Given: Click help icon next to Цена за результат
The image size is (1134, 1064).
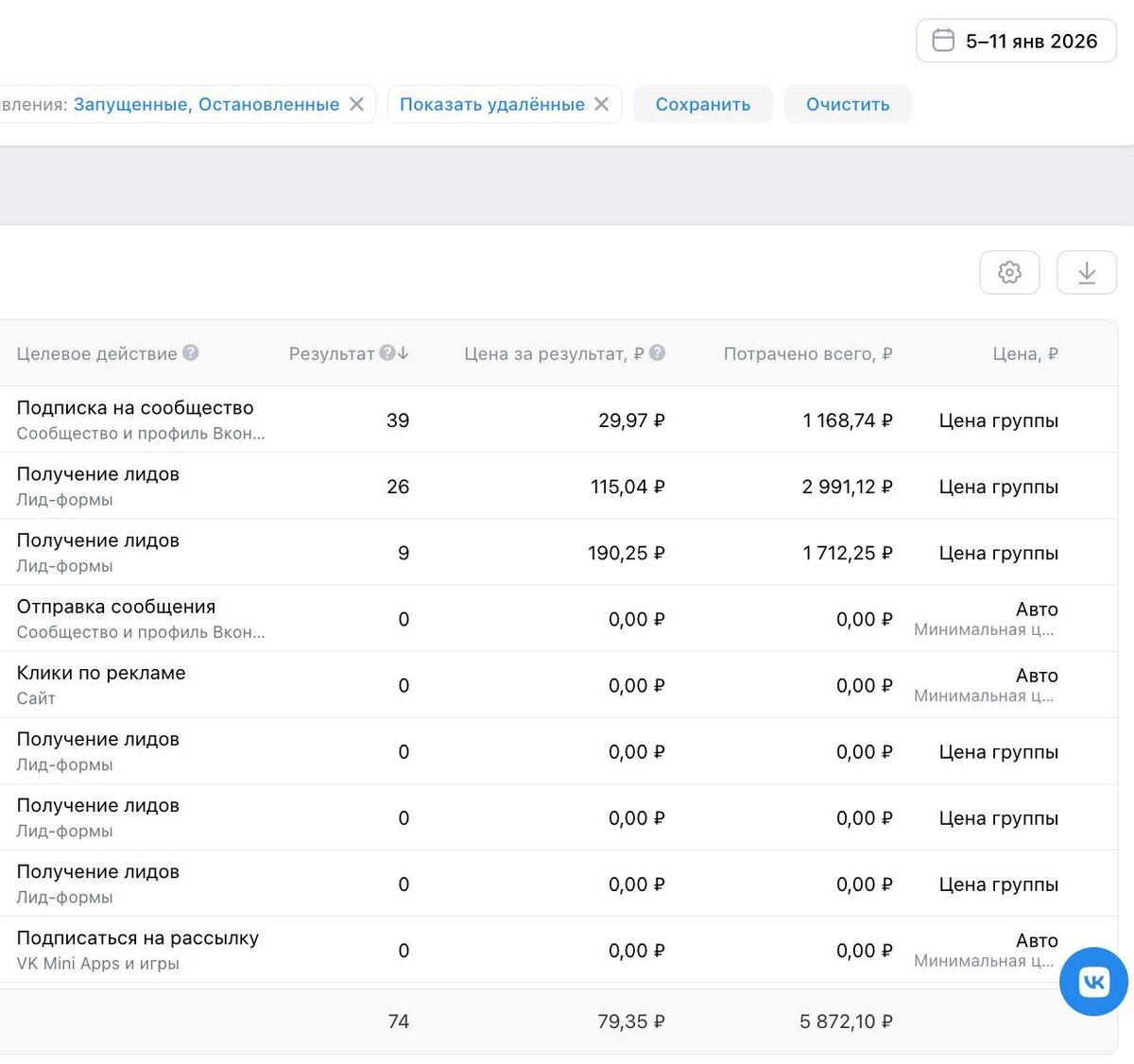Looking at the screenshot, I should pos(658,353).
